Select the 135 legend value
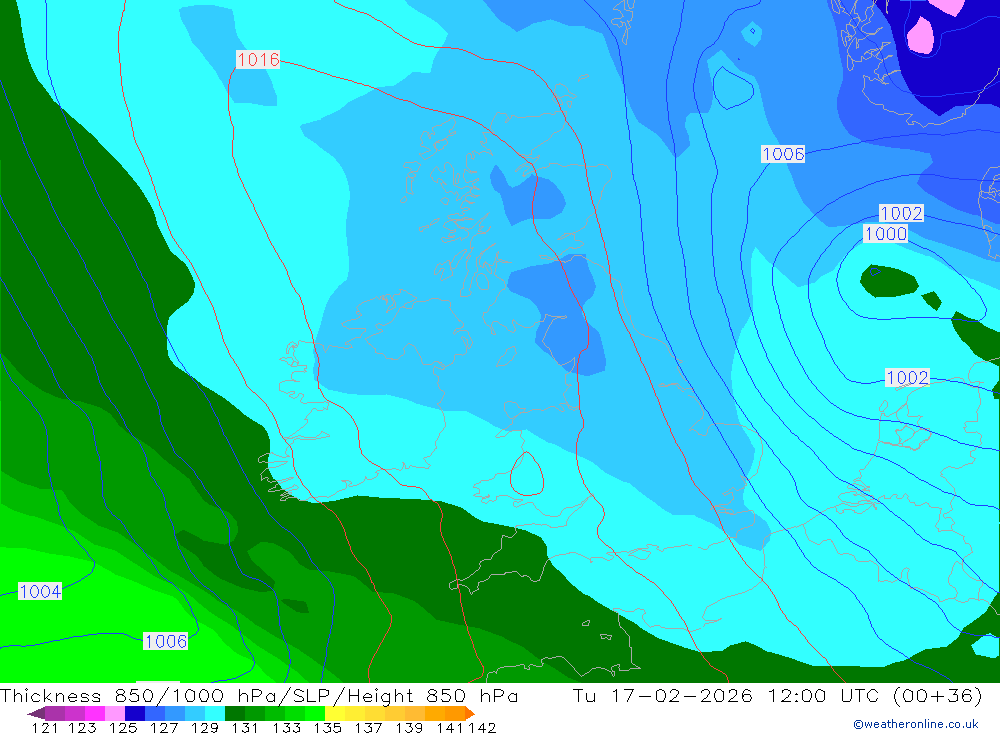The width and height of the screenshot is (1000, 733). point(327,727)
